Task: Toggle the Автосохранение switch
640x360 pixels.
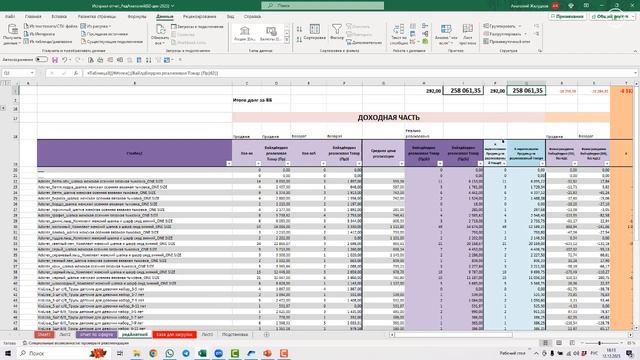Action: pyautogui.click(x=41, y=60)
